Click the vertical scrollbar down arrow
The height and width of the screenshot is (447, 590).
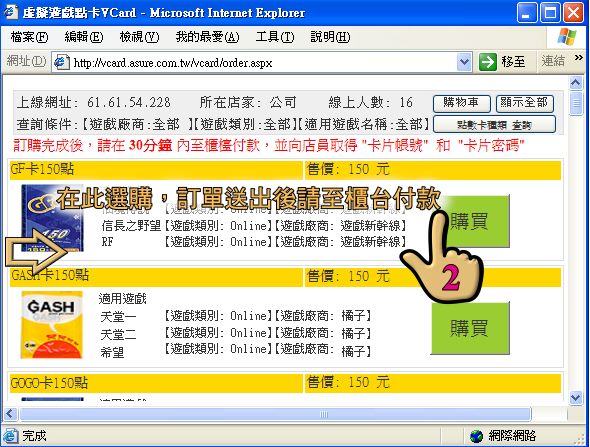pos(576,398)
